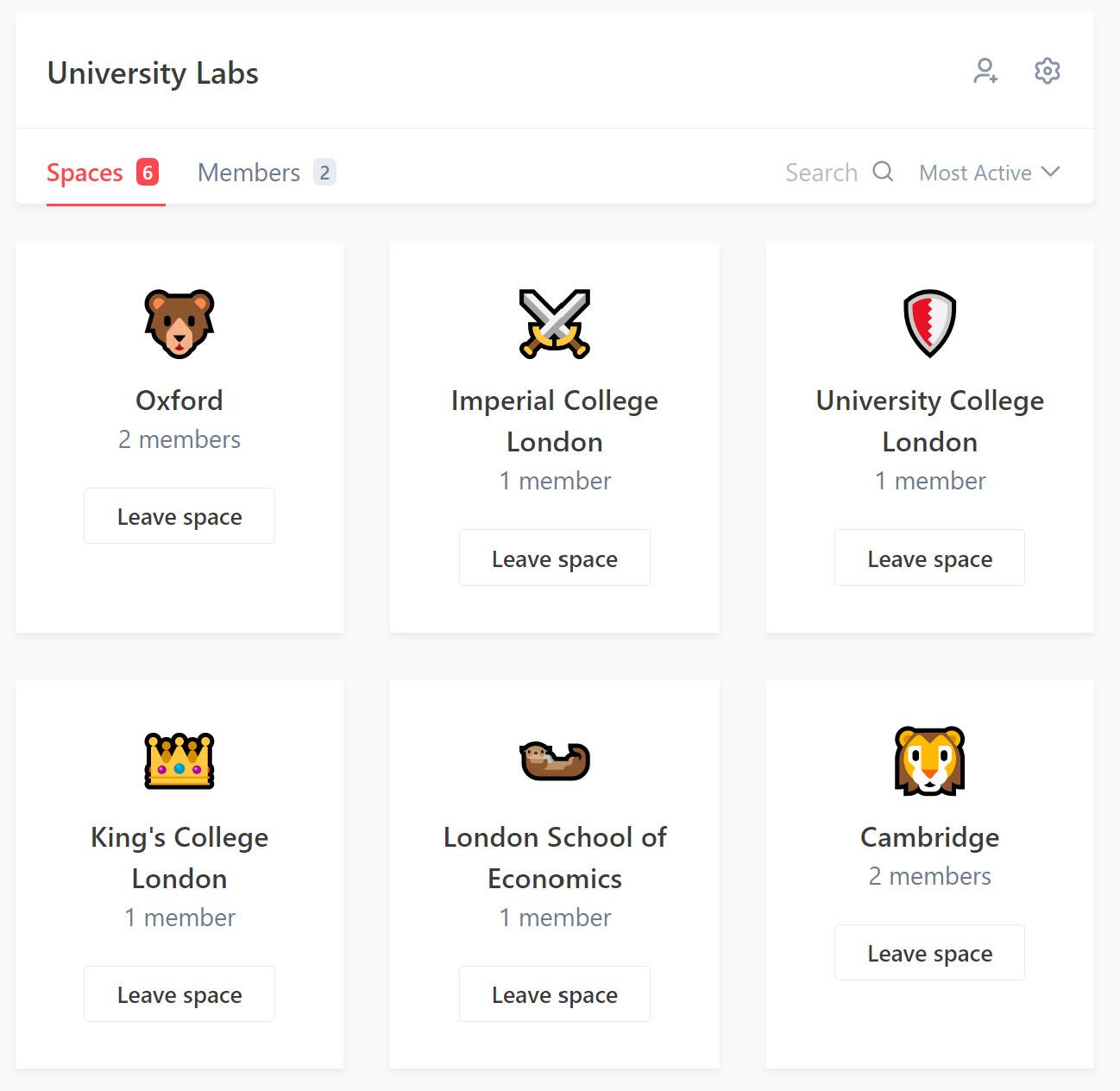Open the settings gear icon

click(x=1047, y=71)
